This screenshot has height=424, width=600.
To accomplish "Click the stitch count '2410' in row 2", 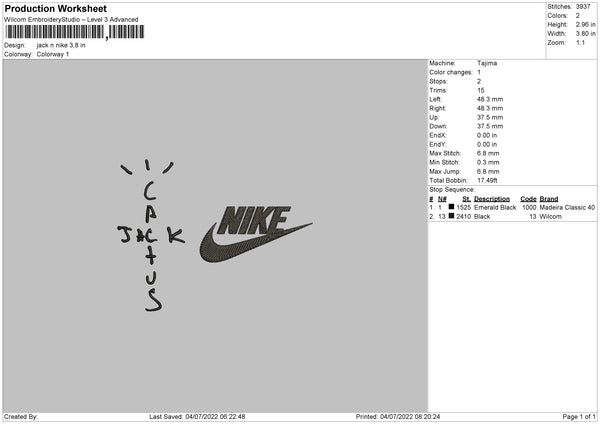I will [463, 217].
